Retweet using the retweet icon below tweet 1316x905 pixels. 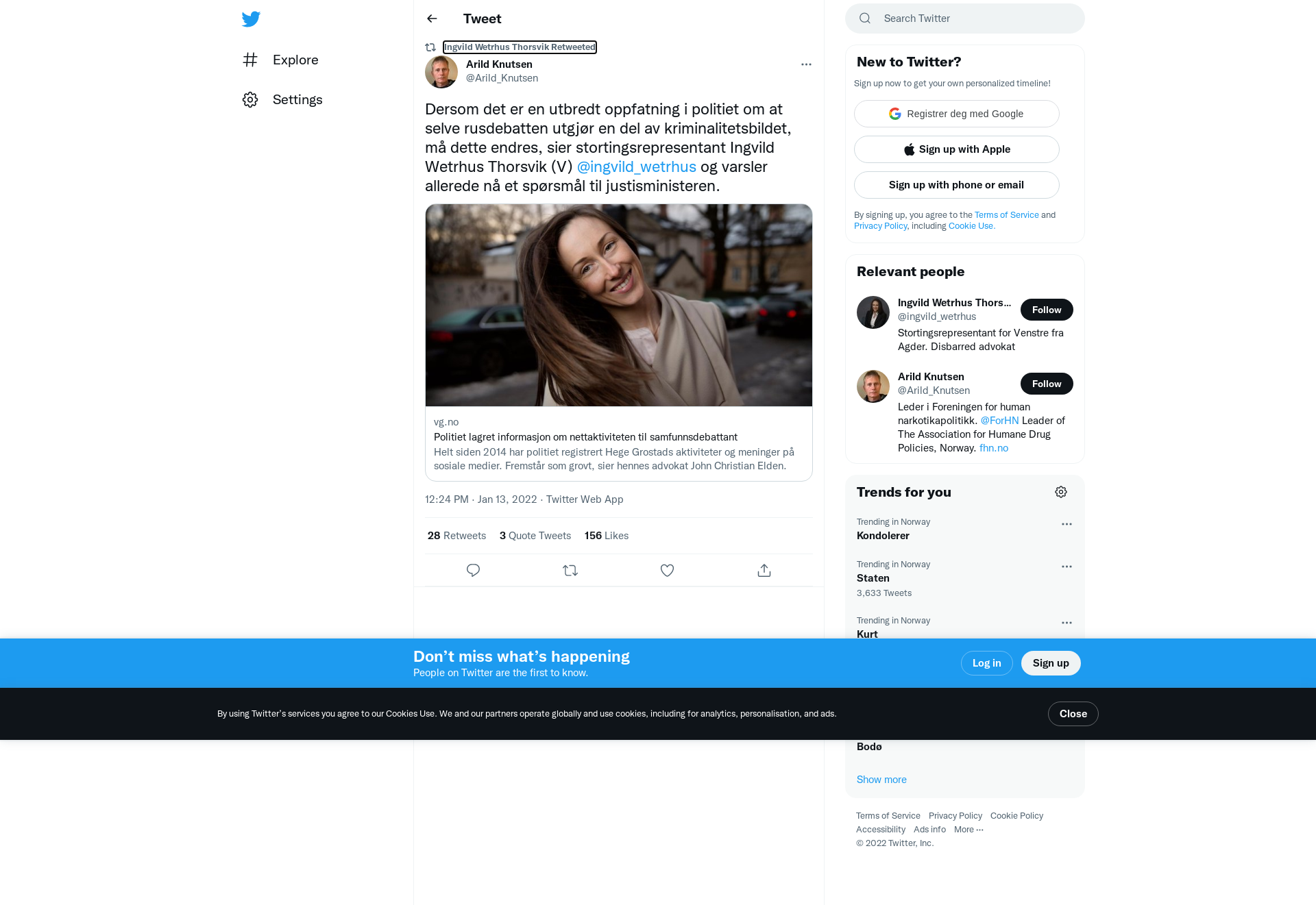click(x=570, y=570)
